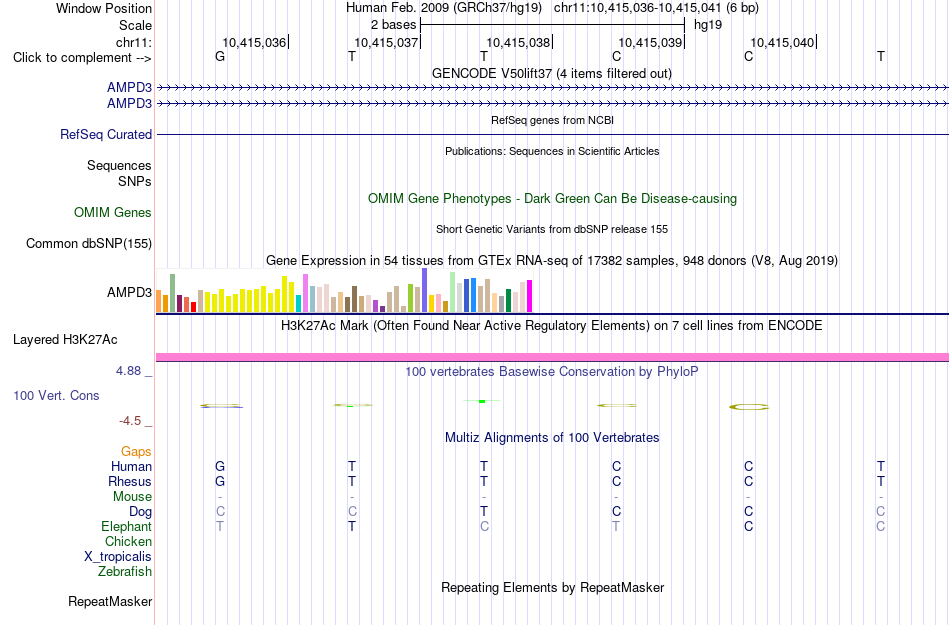The height and width of the screenshot is (625, 950).
Task: Click '100 vertebrates Basewise Conservation by PhyloP' title
Action: coord(551,371)
